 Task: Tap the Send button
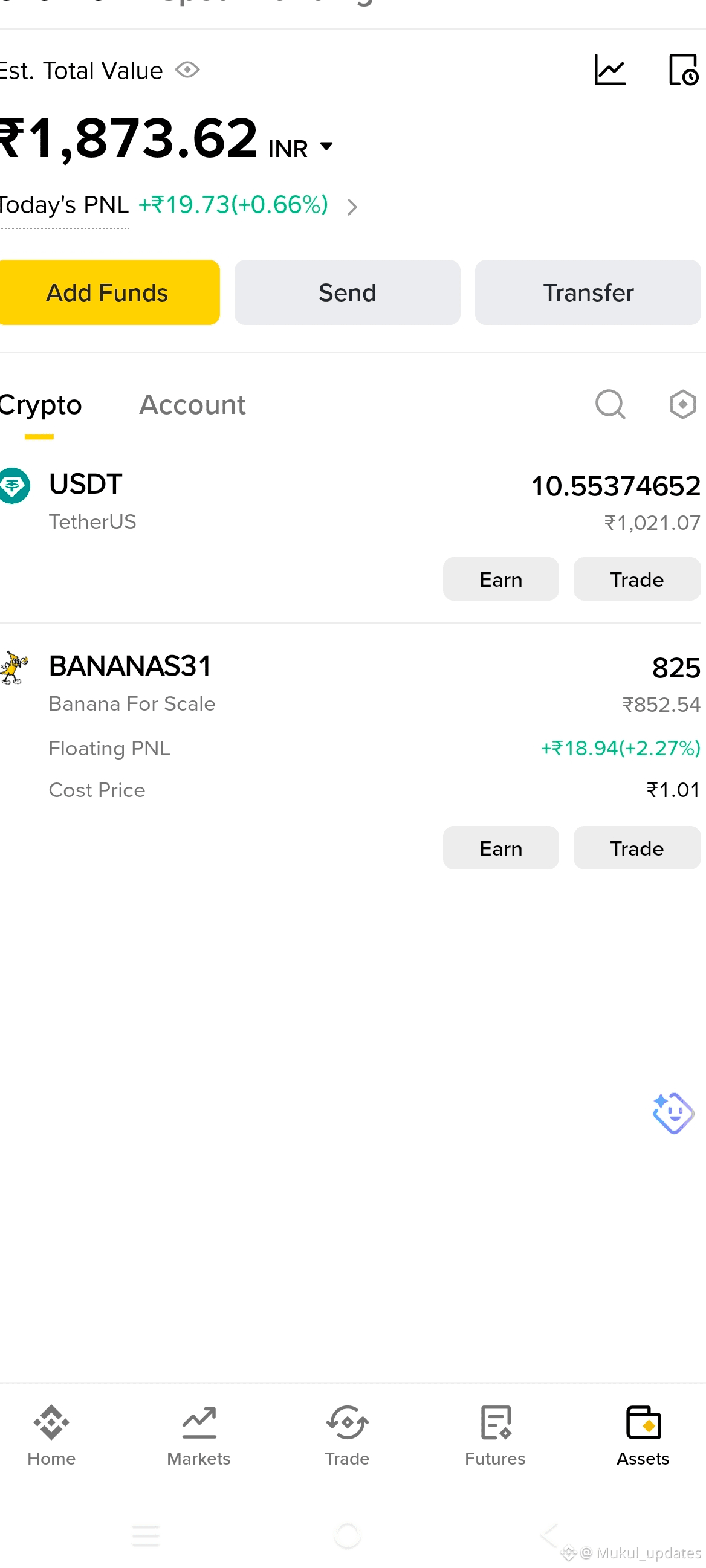[x=347, y=292]
